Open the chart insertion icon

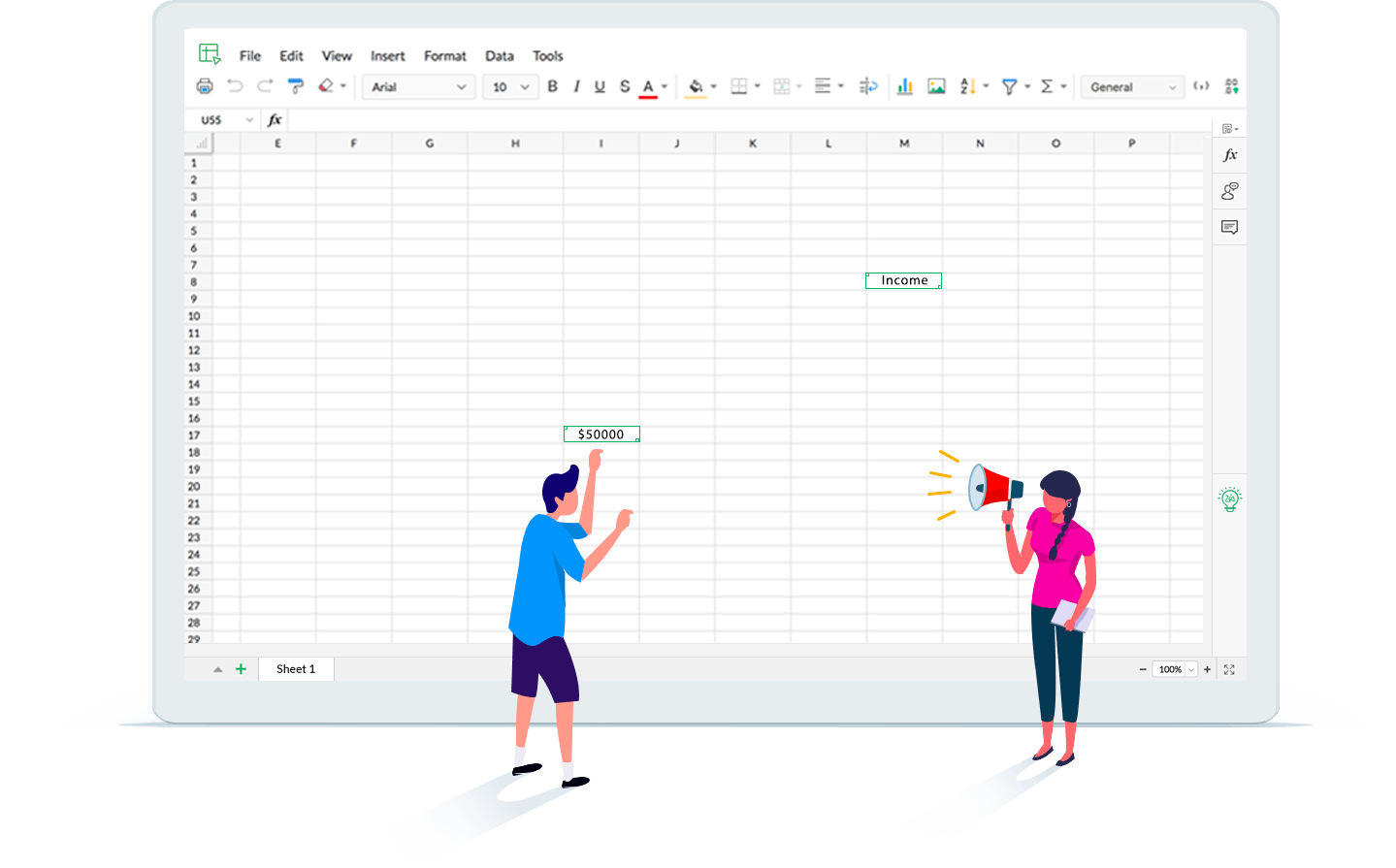click(x=904, y=86)
